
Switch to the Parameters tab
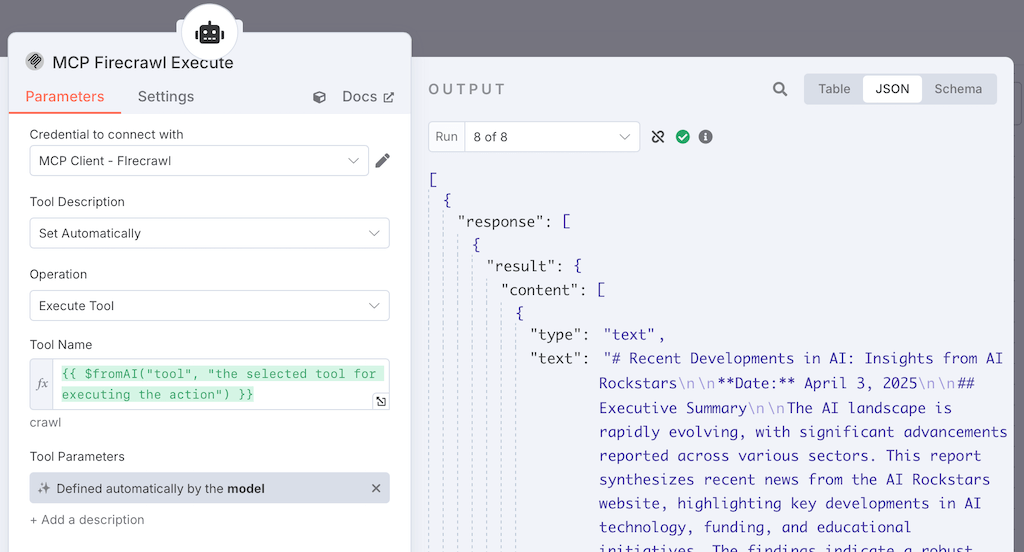click(65, 97)
